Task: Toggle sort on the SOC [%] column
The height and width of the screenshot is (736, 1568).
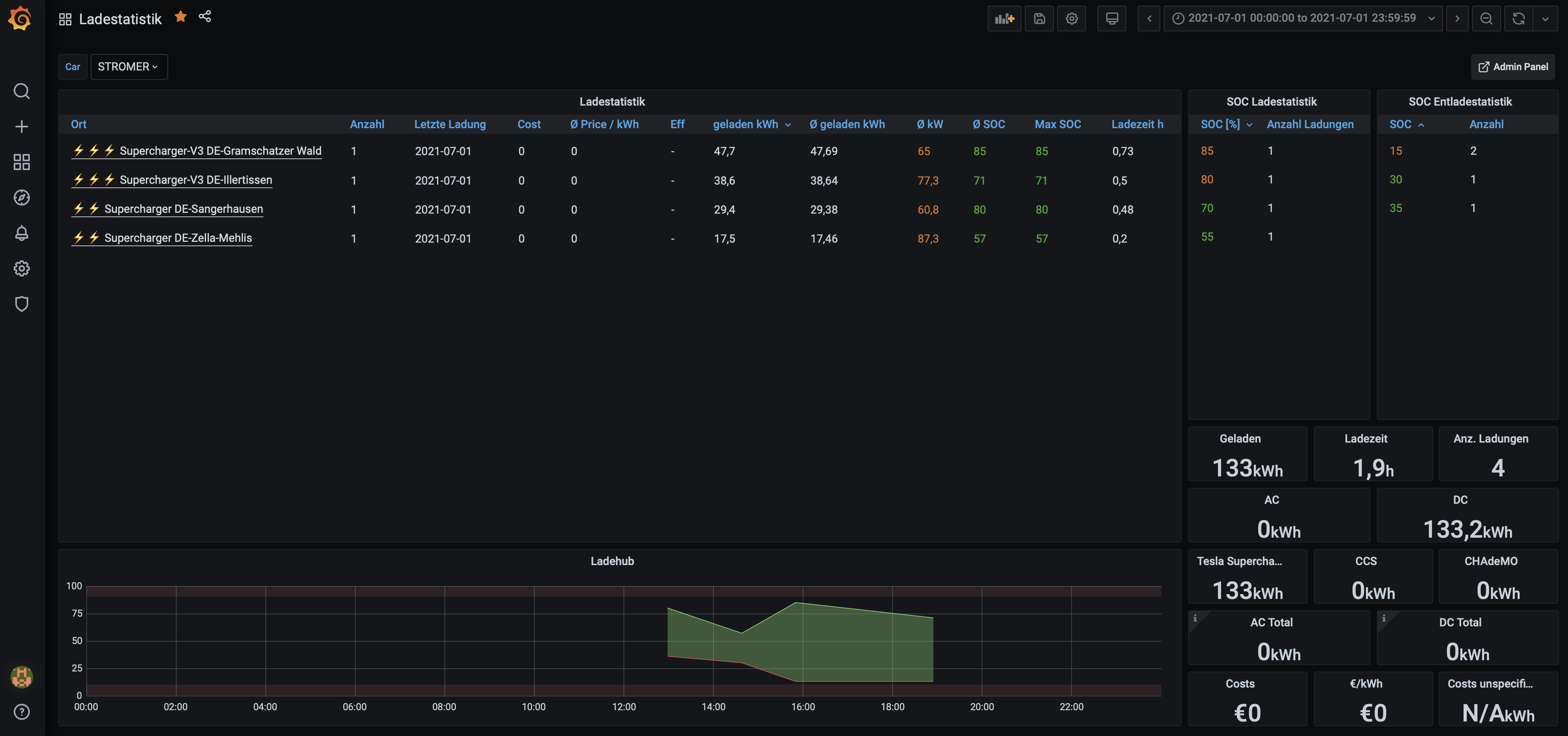Action: tap(1220, 124)
